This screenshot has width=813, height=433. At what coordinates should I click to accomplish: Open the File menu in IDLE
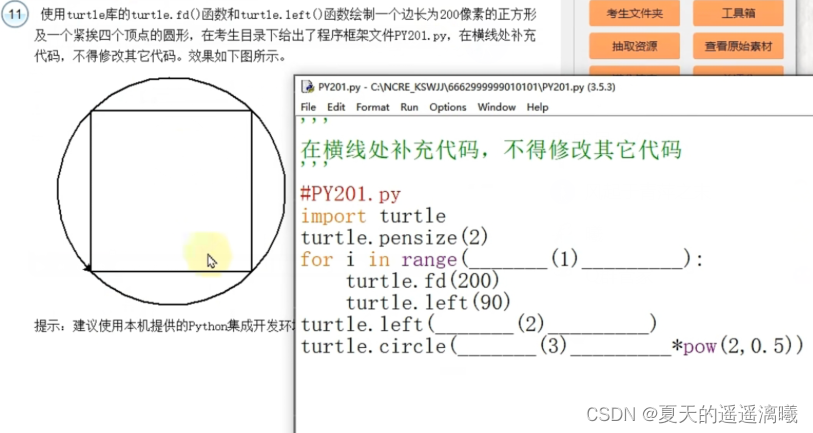[x=308, y=107]
